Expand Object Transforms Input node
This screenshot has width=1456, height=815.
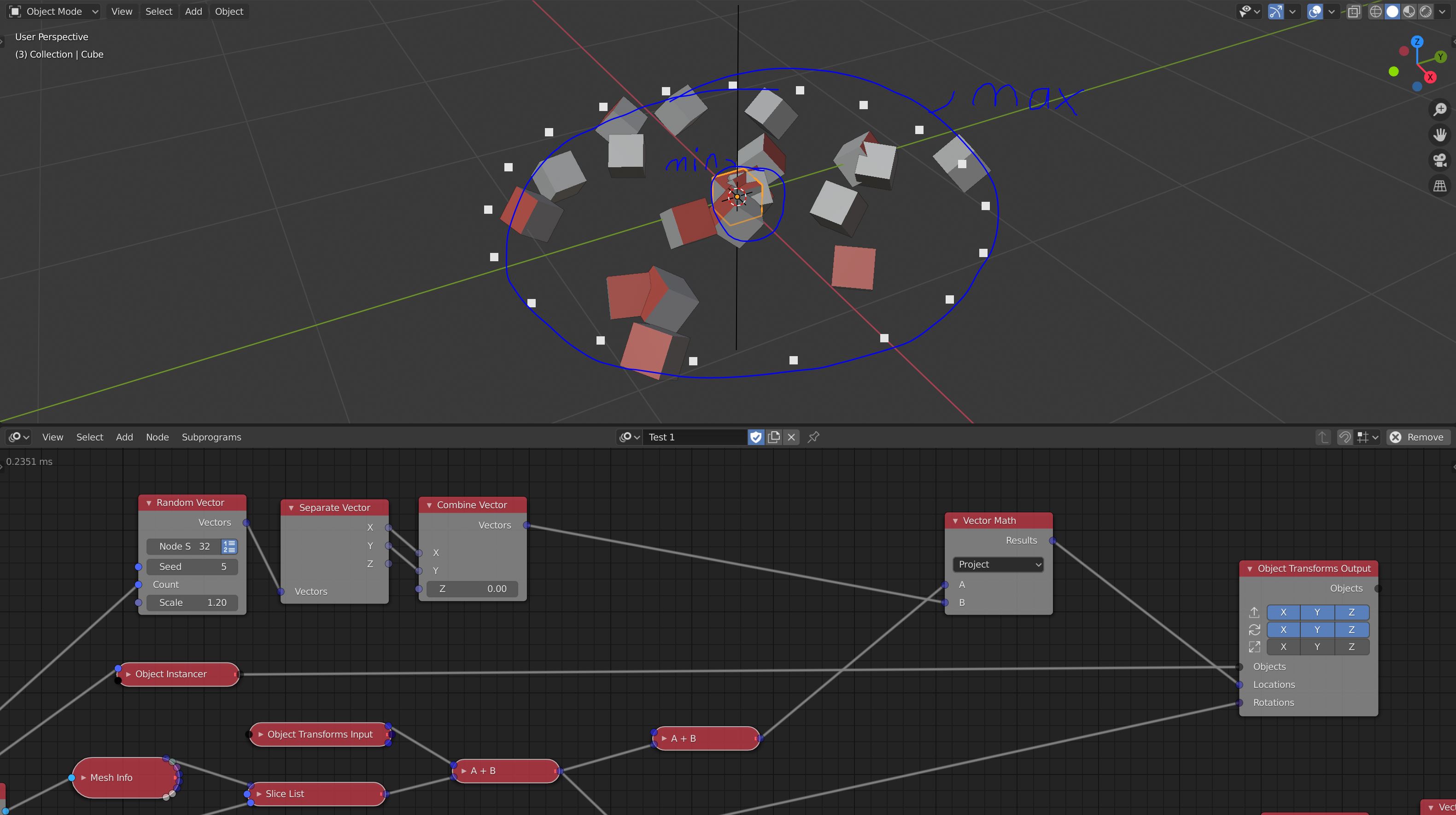point(261,735)
